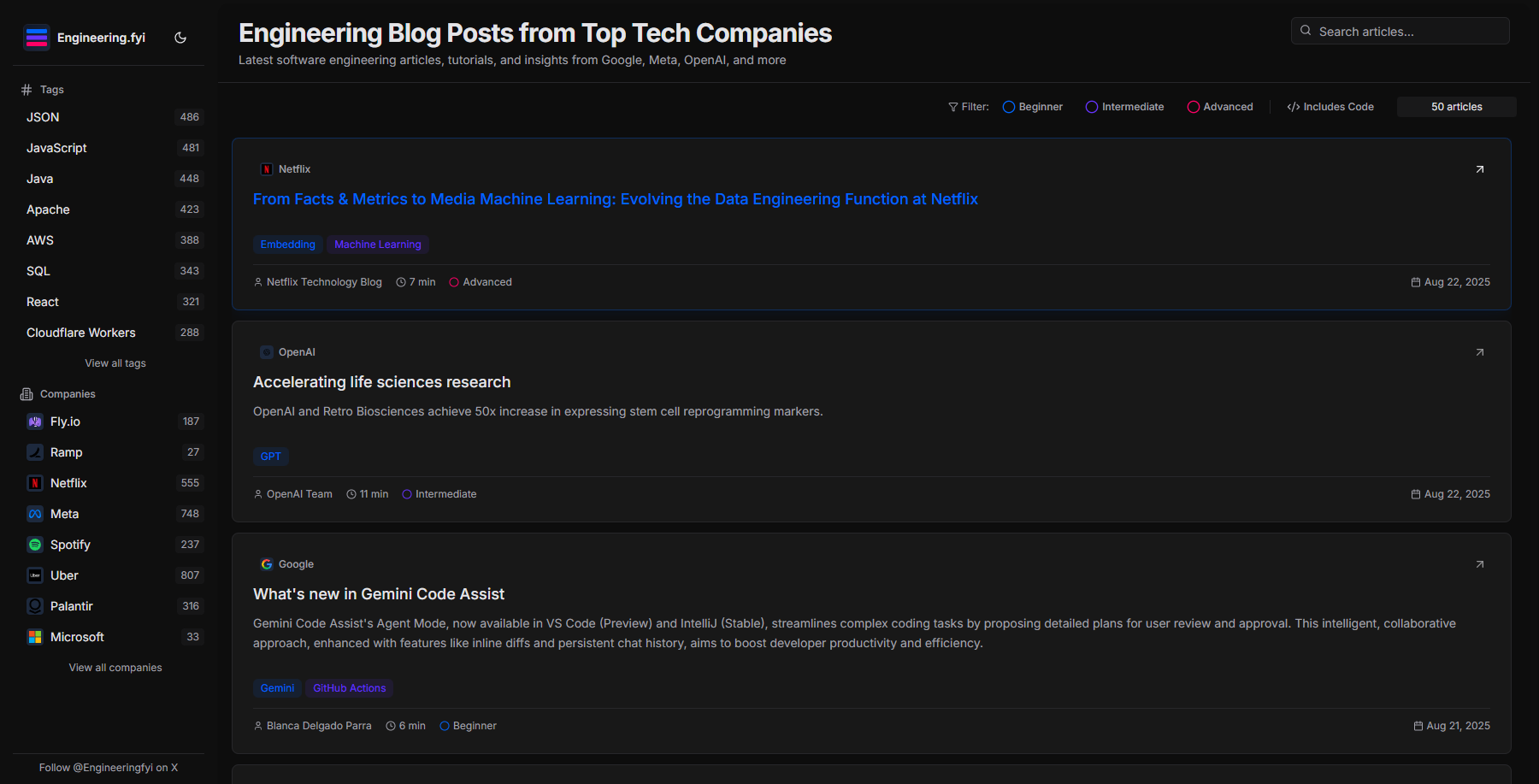Click the Ramp company icon
Viewport: 1539px width, 784px height.
coord(35,452)
